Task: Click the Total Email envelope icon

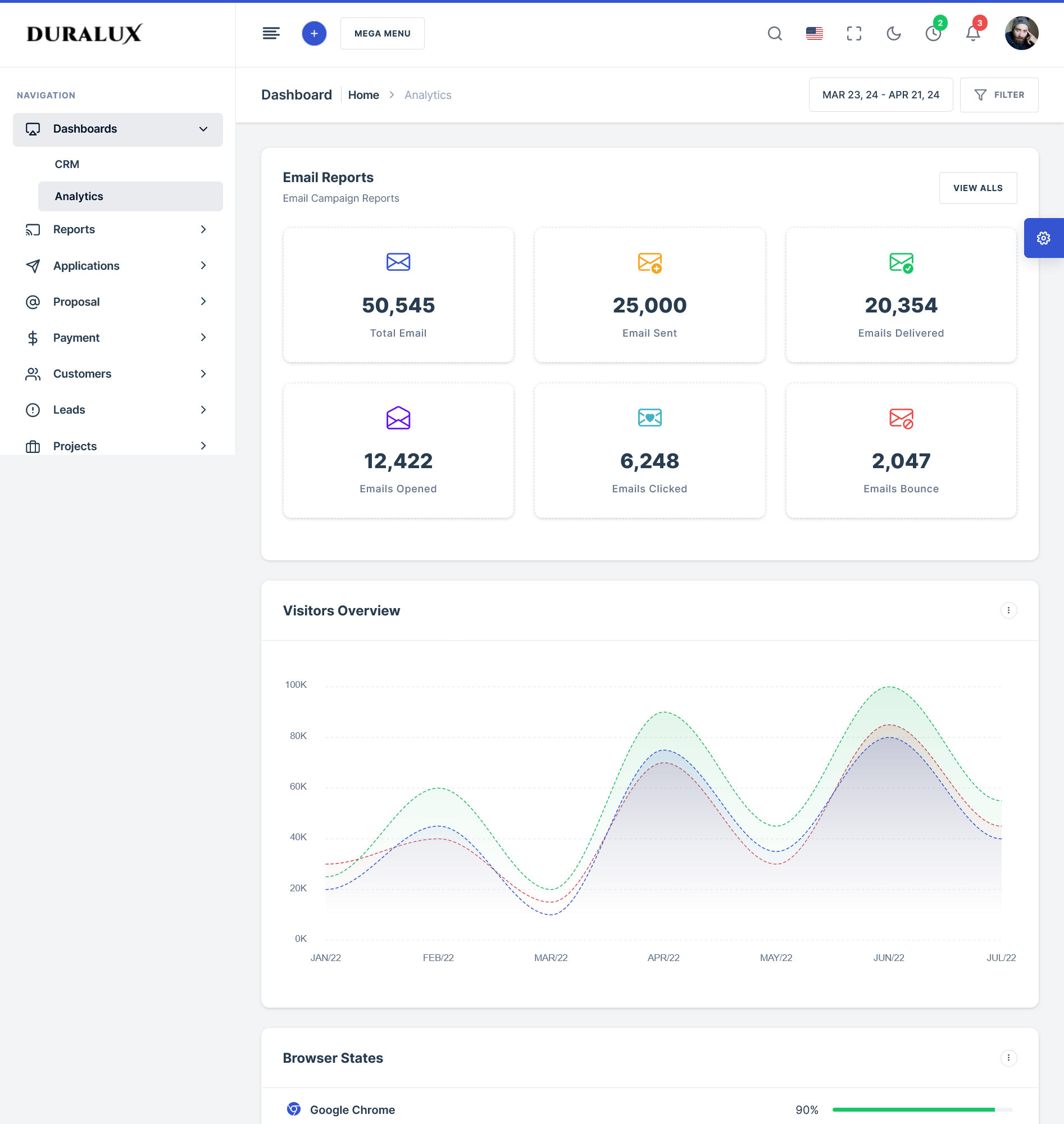Action: coord(398,261)
